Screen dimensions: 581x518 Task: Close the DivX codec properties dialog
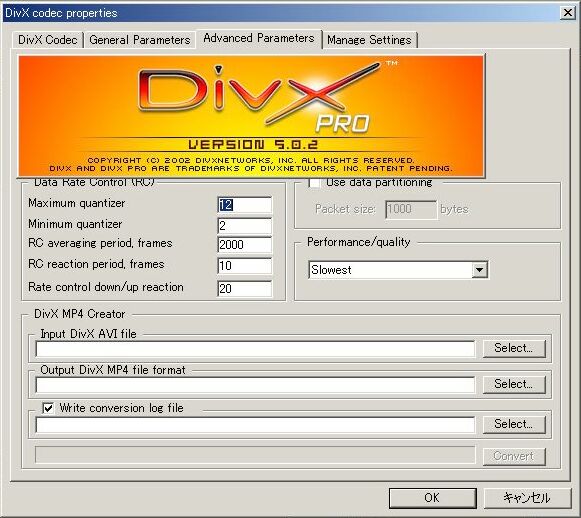coord(568,13)
